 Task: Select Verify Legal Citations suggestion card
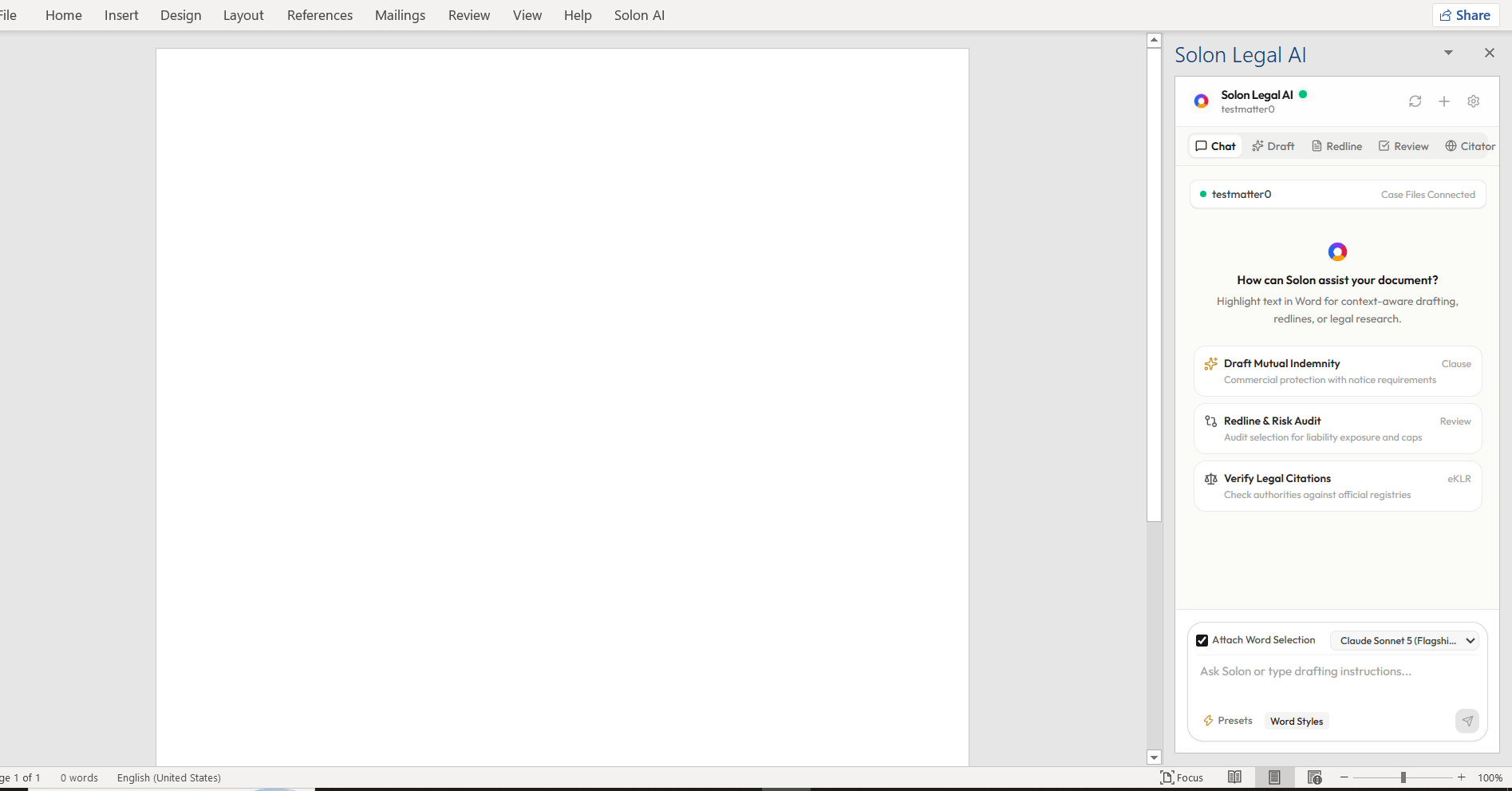[x=1337, y=486]
